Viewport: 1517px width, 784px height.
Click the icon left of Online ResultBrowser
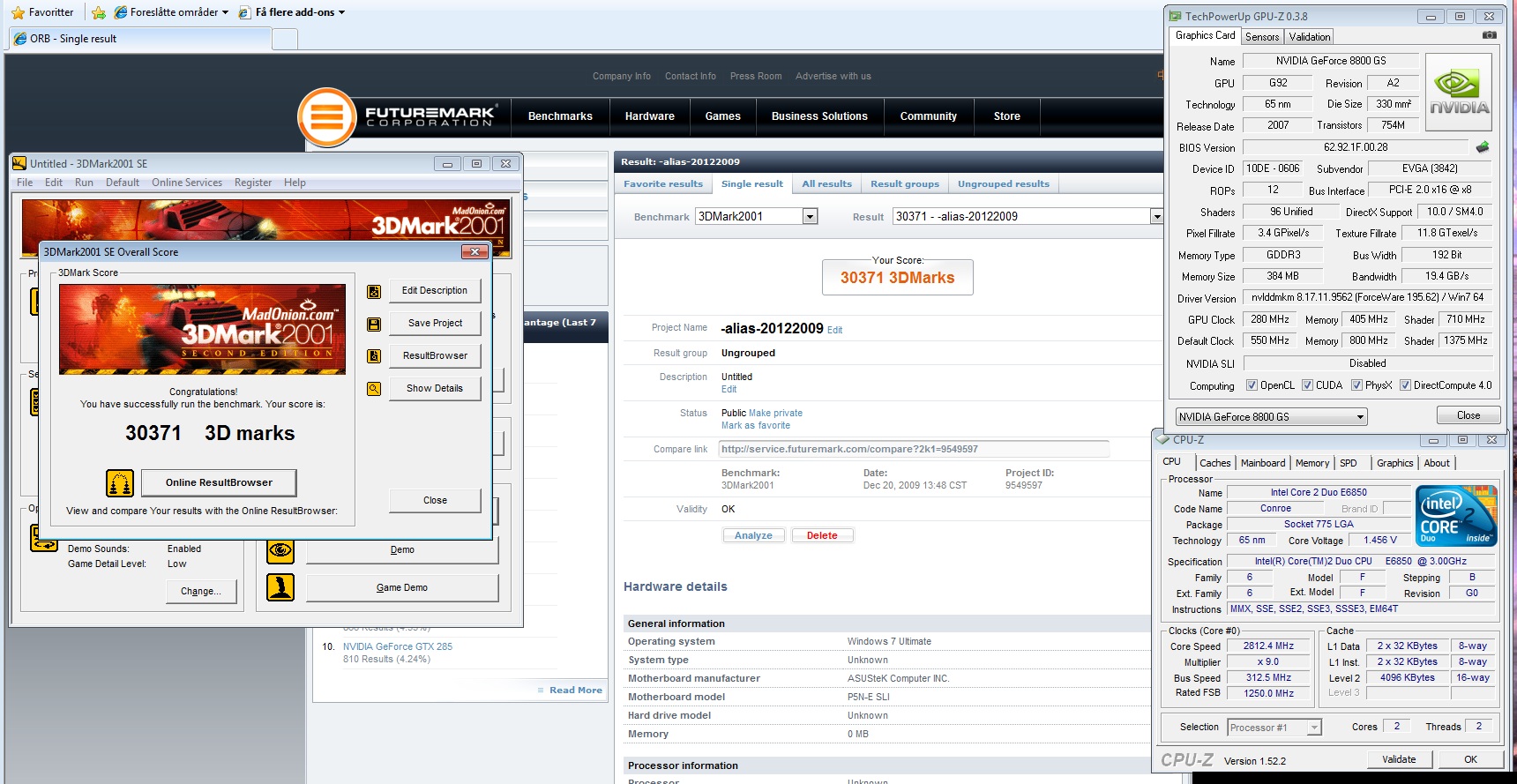[x=120, y=482]
